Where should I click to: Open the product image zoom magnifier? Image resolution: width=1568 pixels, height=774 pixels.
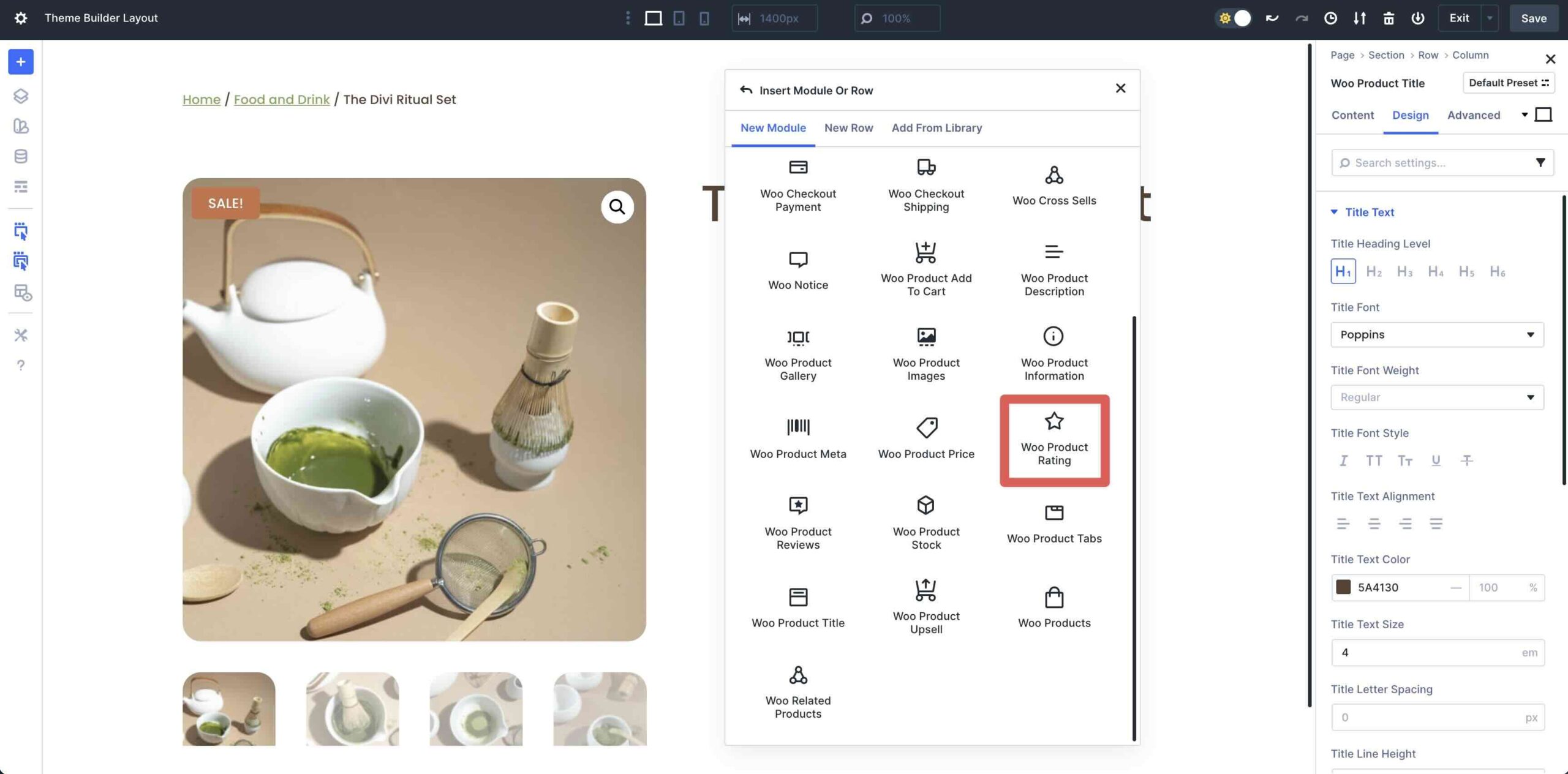617,207
